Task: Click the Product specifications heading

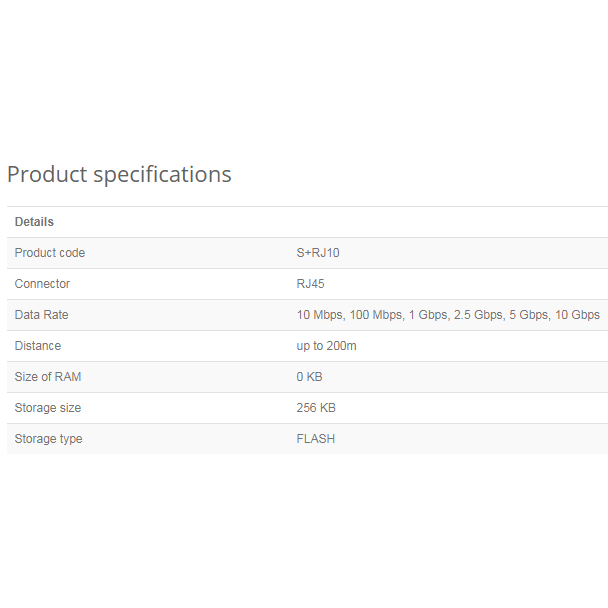Action: click(119, 174)
